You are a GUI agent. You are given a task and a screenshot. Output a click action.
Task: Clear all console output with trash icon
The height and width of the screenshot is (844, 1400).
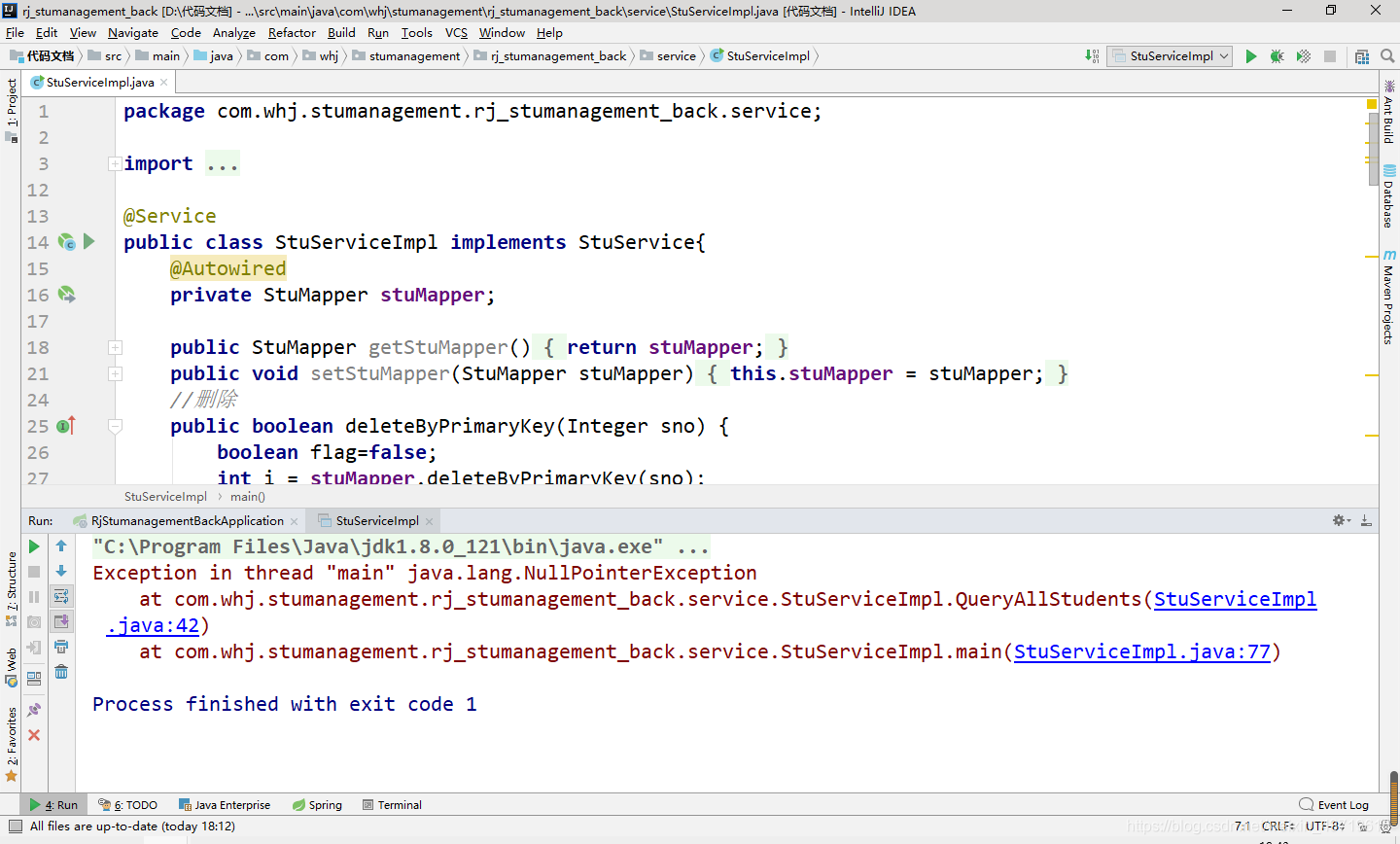pyautogui.click(x=61, y=672)
